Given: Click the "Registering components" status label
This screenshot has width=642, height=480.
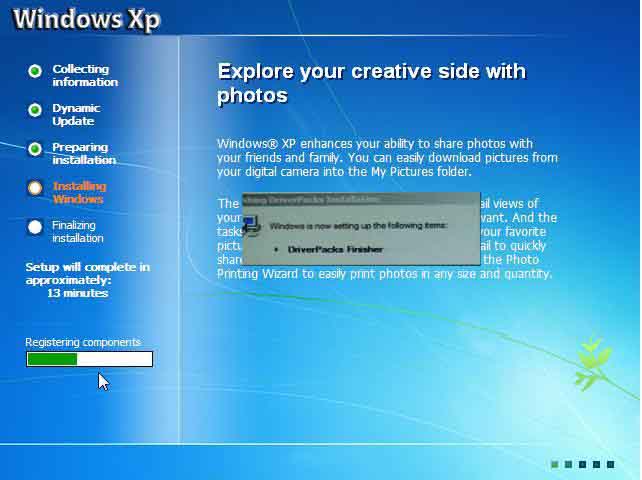Looking at the screenshot, I should [83, 342].
